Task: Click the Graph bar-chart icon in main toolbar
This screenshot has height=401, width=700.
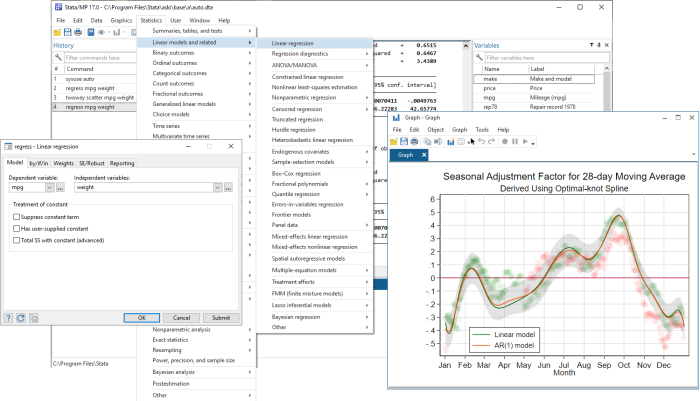Action: 117,32
